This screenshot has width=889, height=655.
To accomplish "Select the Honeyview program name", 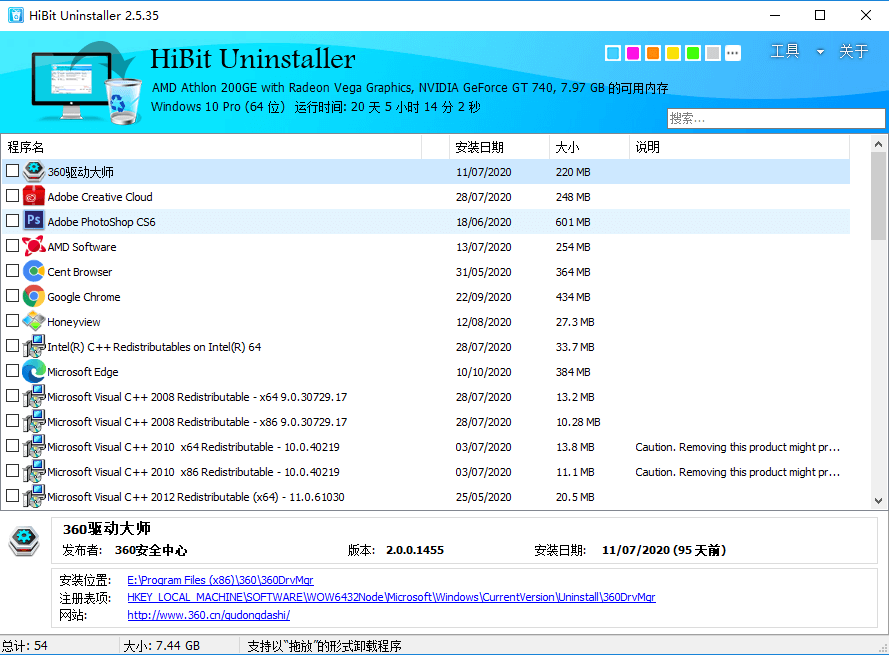I will [74, 322].
